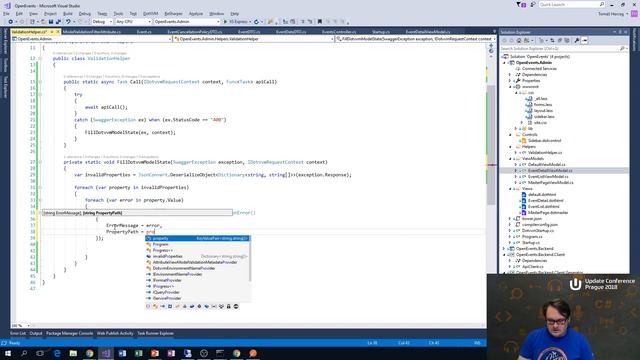Screen dimensions: 640x360
Task: Click the Save button in the toolbar
Action: (x=51, y=22)
